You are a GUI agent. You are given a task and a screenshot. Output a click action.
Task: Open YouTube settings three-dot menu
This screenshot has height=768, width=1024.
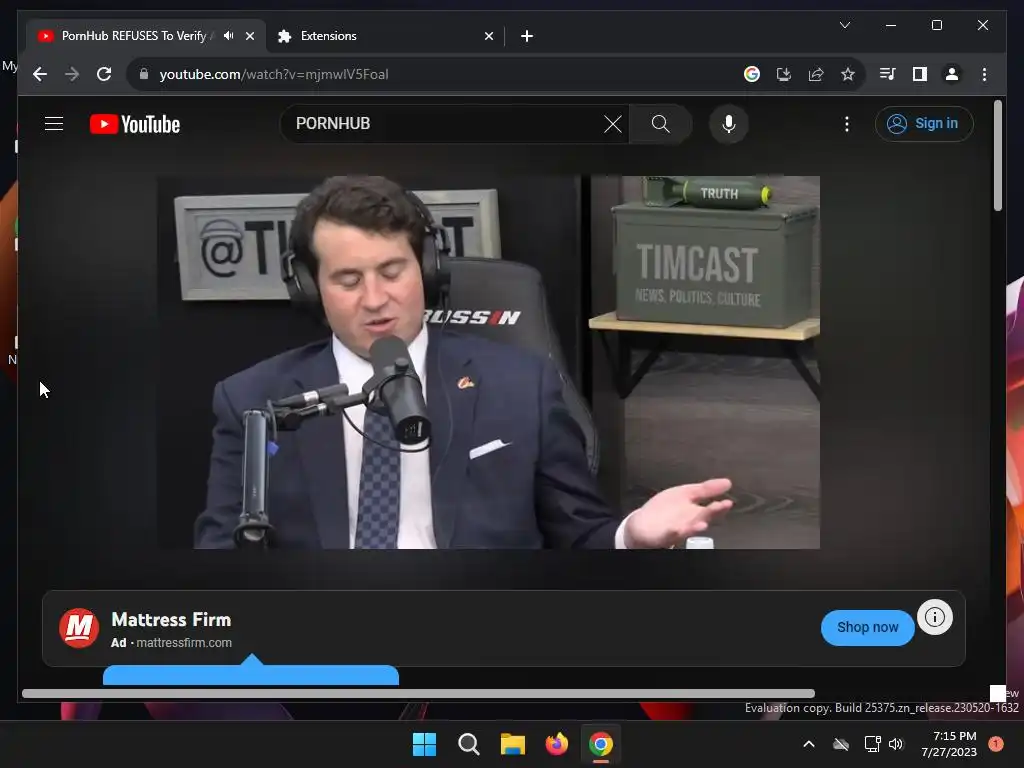(846, 124)
